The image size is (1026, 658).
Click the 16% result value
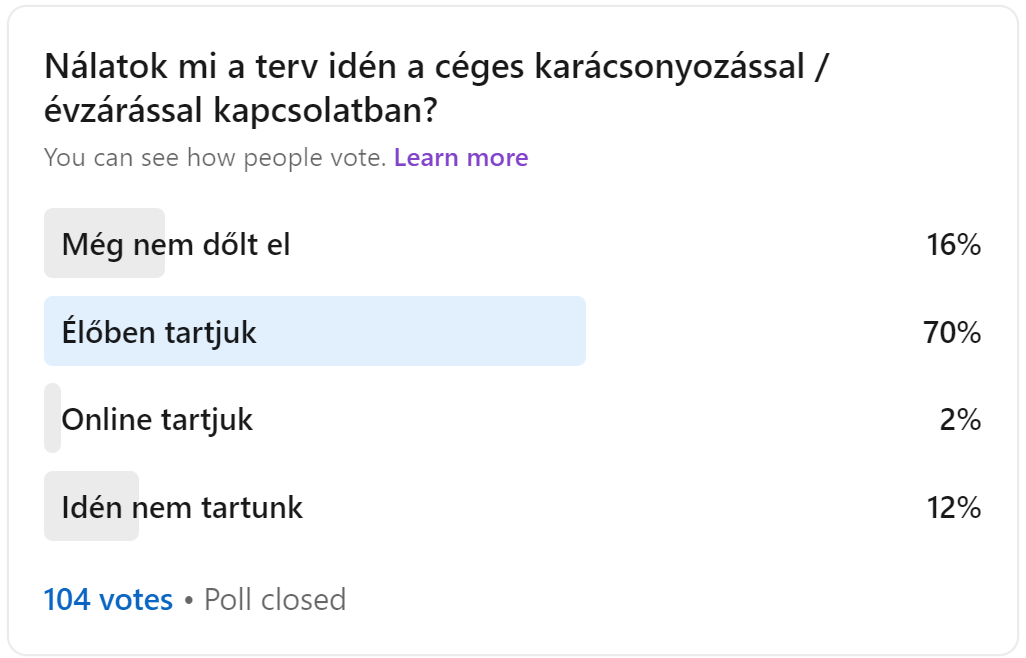(x=953, y=245)
